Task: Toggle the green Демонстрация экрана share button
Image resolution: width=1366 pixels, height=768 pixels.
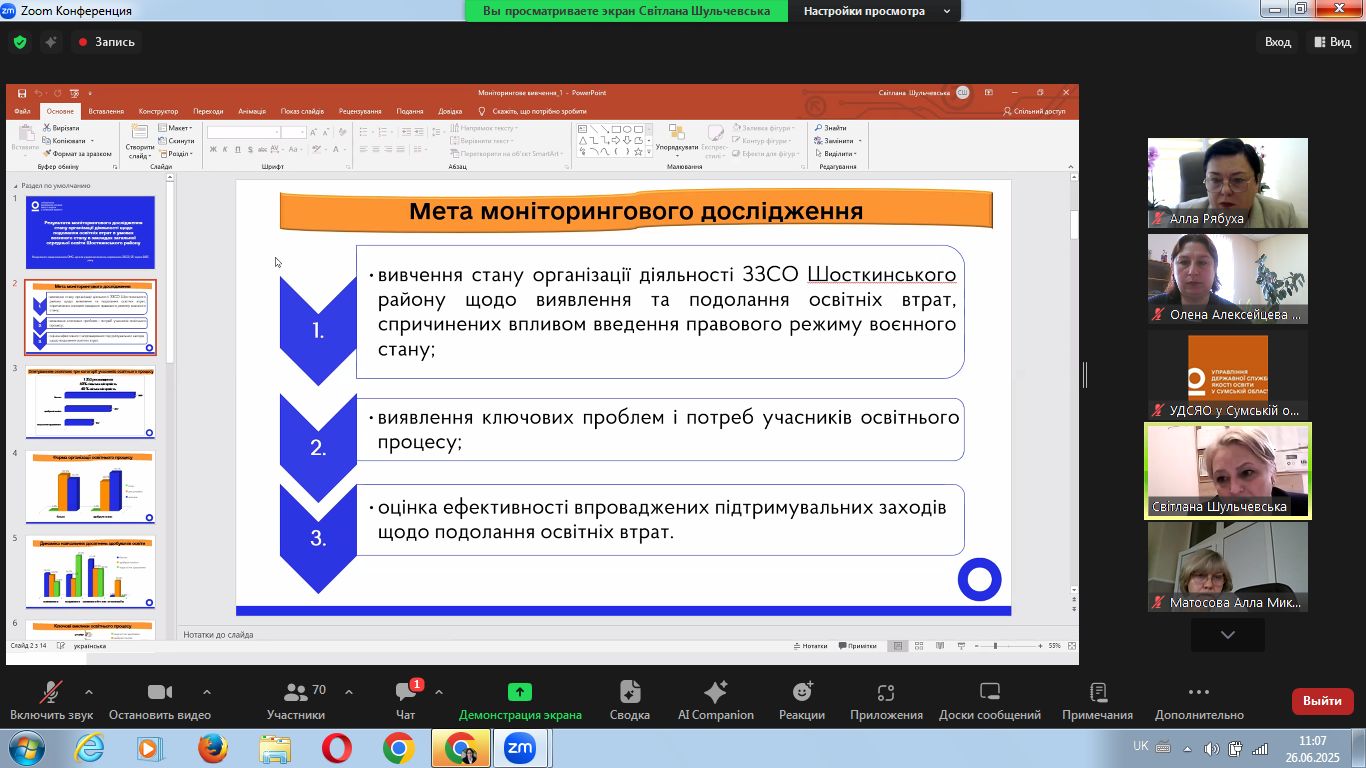Action: click(520, 693)
